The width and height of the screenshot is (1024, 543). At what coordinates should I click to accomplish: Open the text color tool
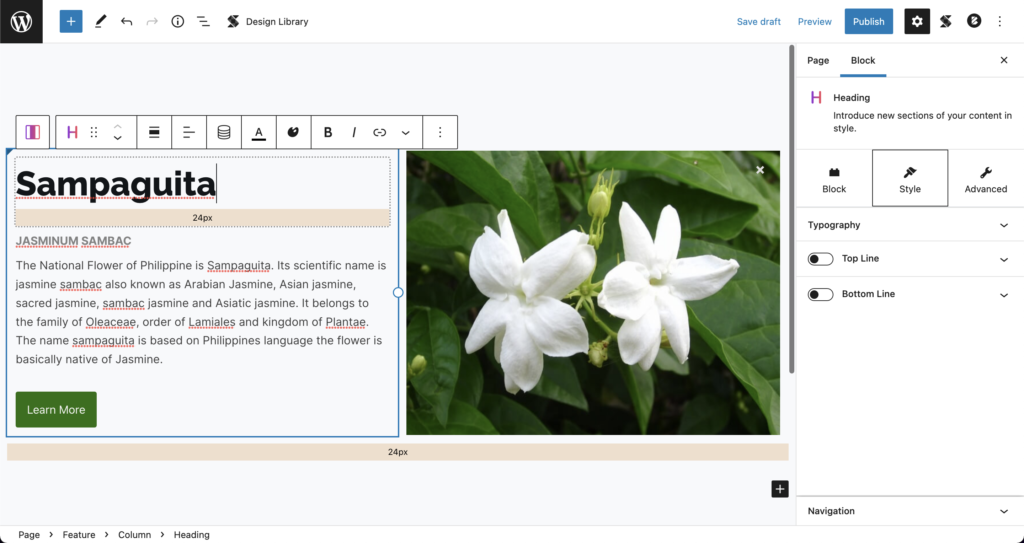pyautogui.click(x=259, y=133)
